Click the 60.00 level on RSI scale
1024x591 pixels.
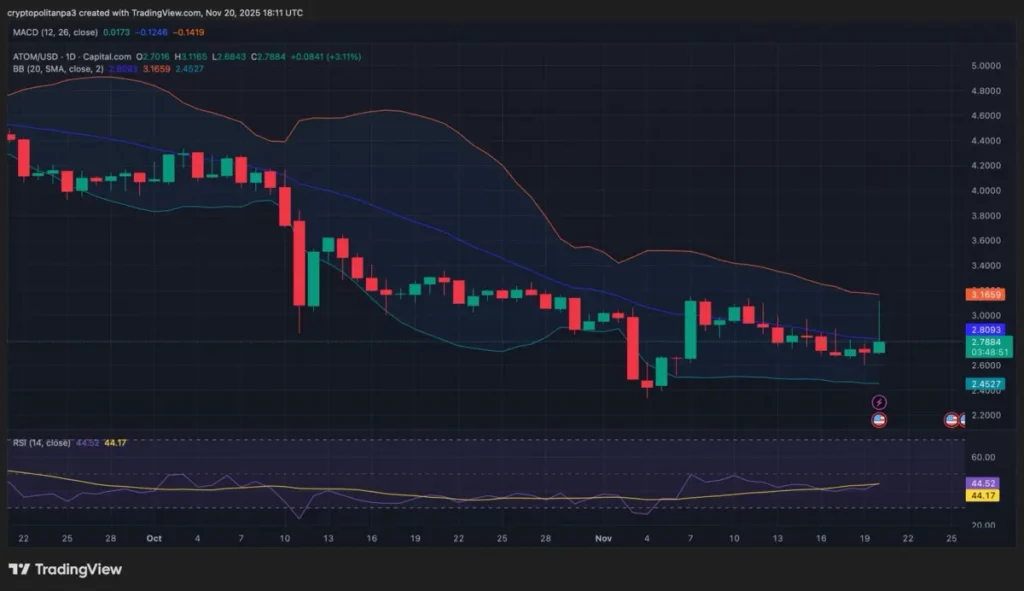(985, 457)
